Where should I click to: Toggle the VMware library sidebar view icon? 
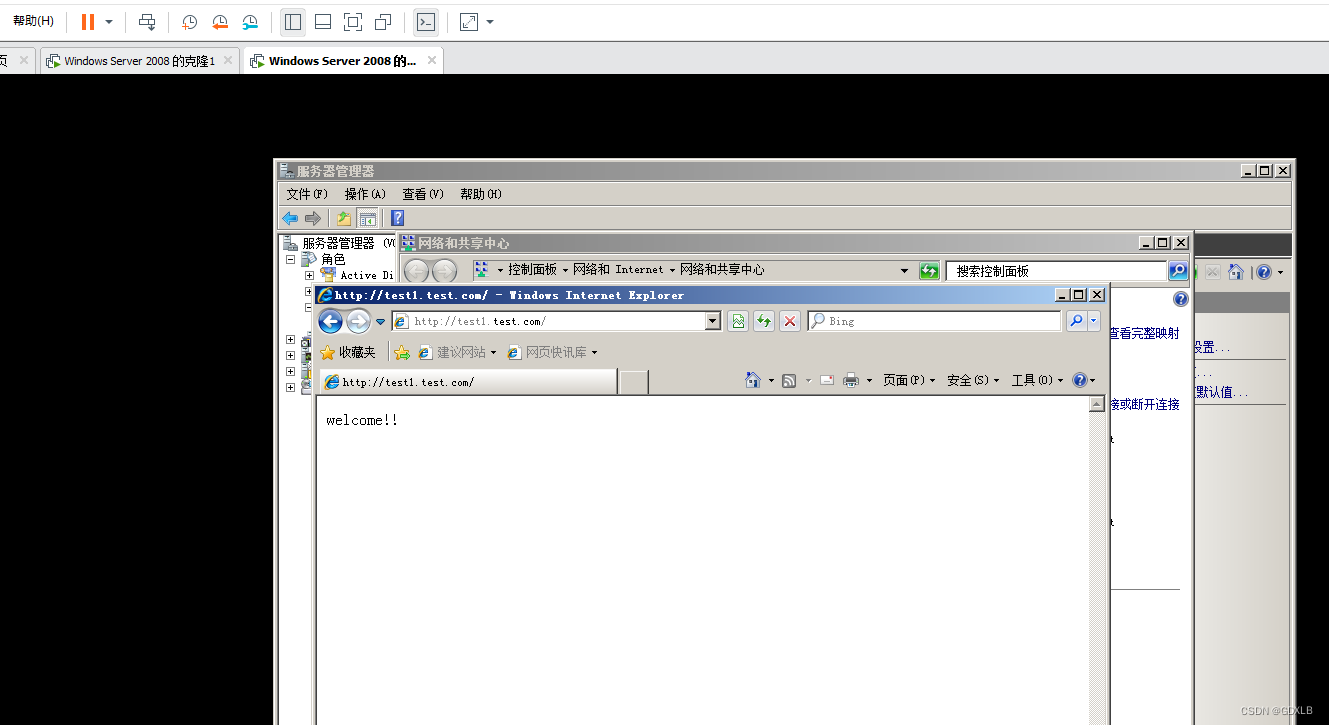[292, 21]
